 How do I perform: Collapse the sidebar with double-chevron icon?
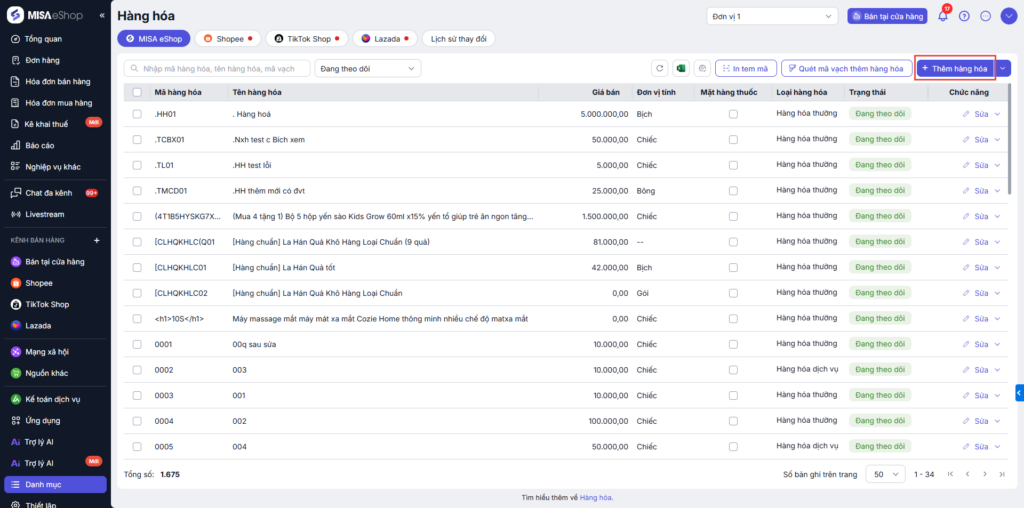click(102, 16)
